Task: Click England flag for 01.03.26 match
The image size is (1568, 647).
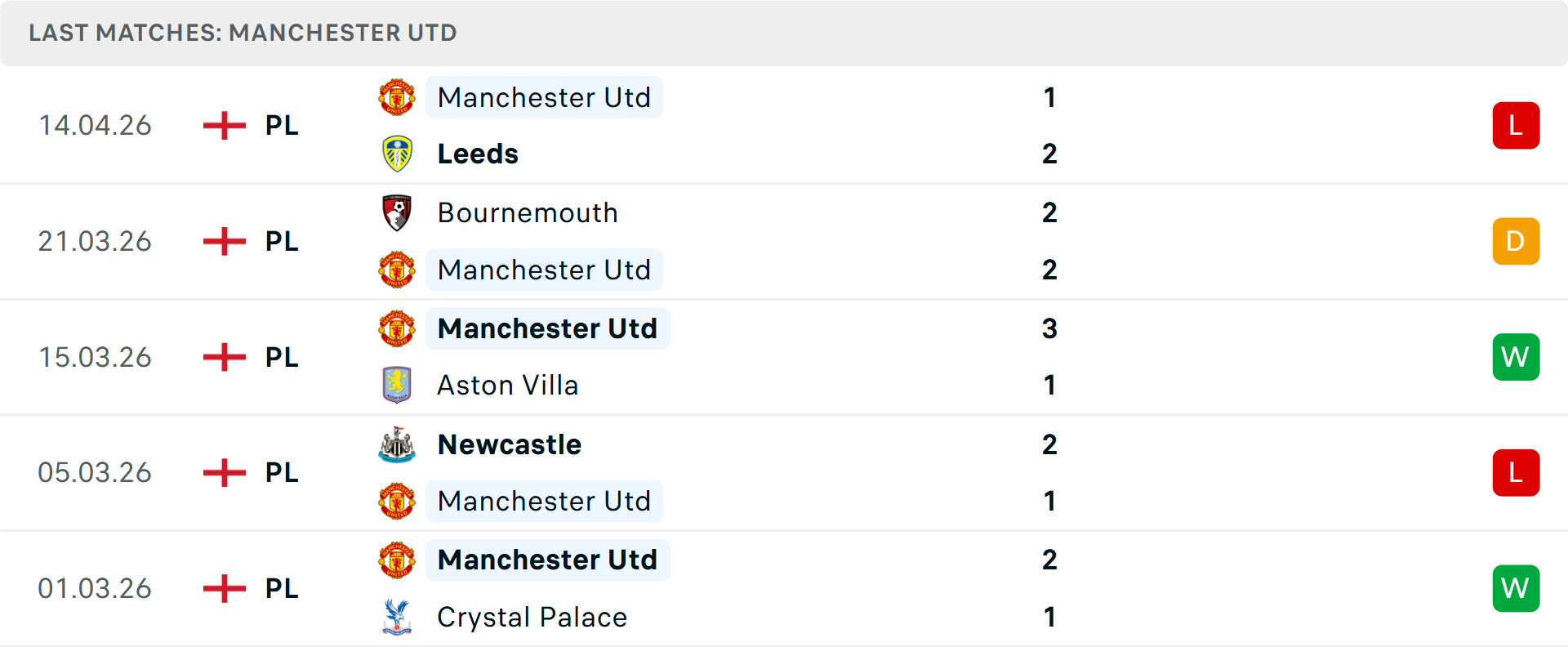Action: [x=225, y=588]
